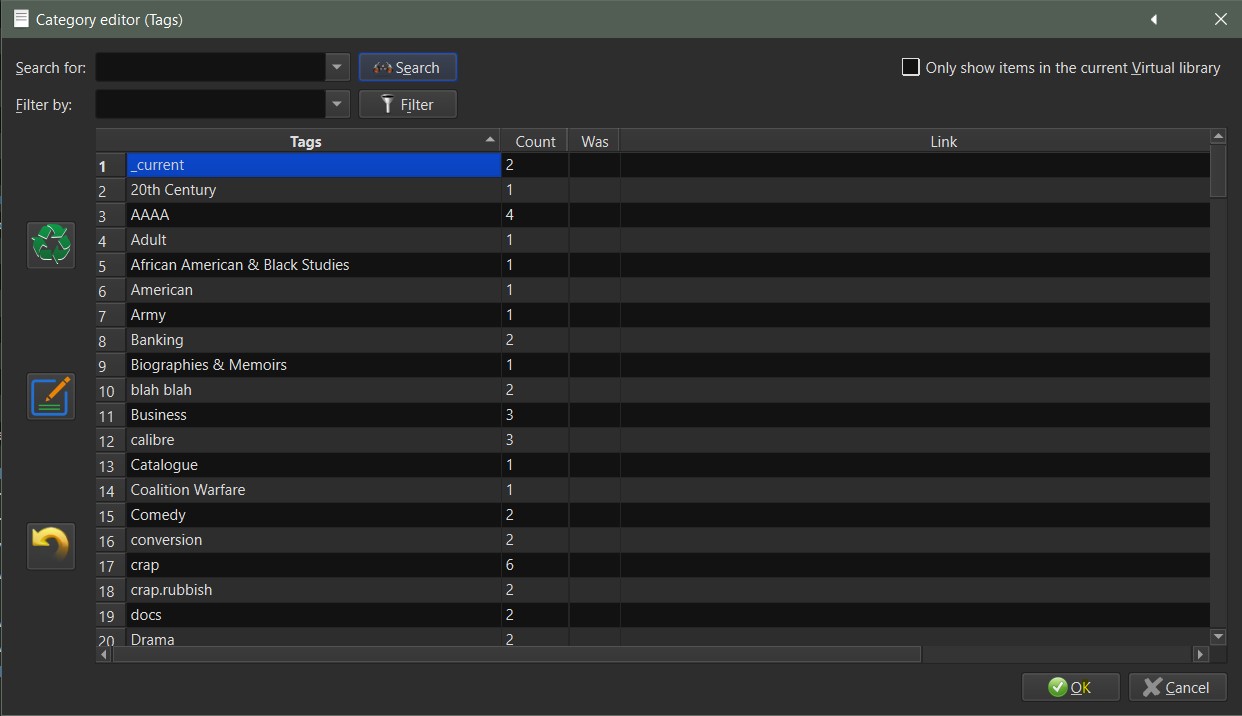Expand the 'Search for' dropdown arrow
The image size is (1242, 716).
pyautogui.click(x=338, y=67)
